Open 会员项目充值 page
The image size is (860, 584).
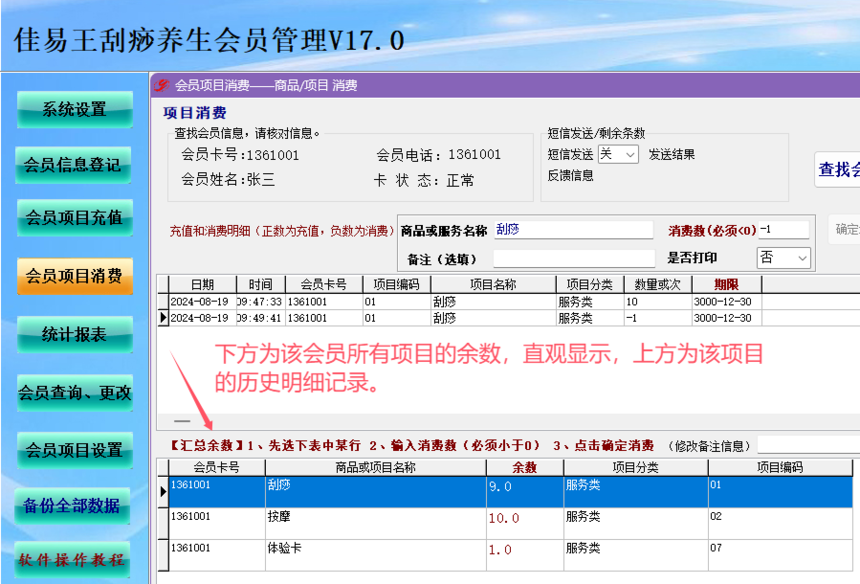point(75,217)
